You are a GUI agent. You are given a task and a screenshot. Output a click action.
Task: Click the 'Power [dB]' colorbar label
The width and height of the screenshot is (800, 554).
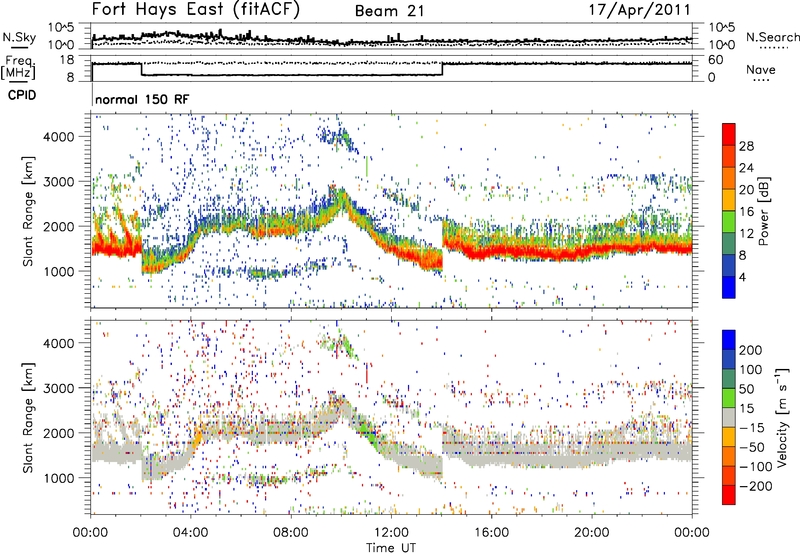[763, 211]
